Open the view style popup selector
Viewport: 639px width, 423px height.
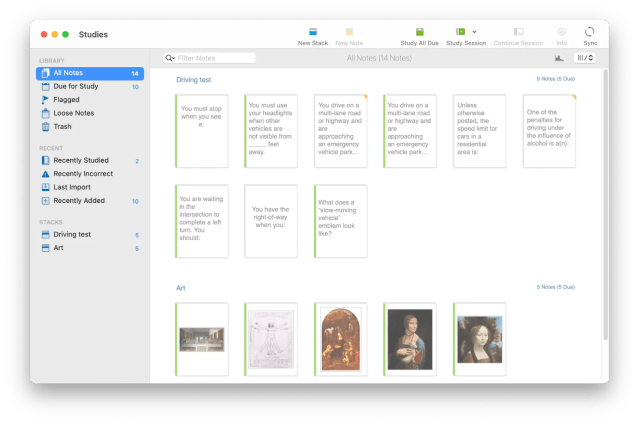tap(585, 58)
